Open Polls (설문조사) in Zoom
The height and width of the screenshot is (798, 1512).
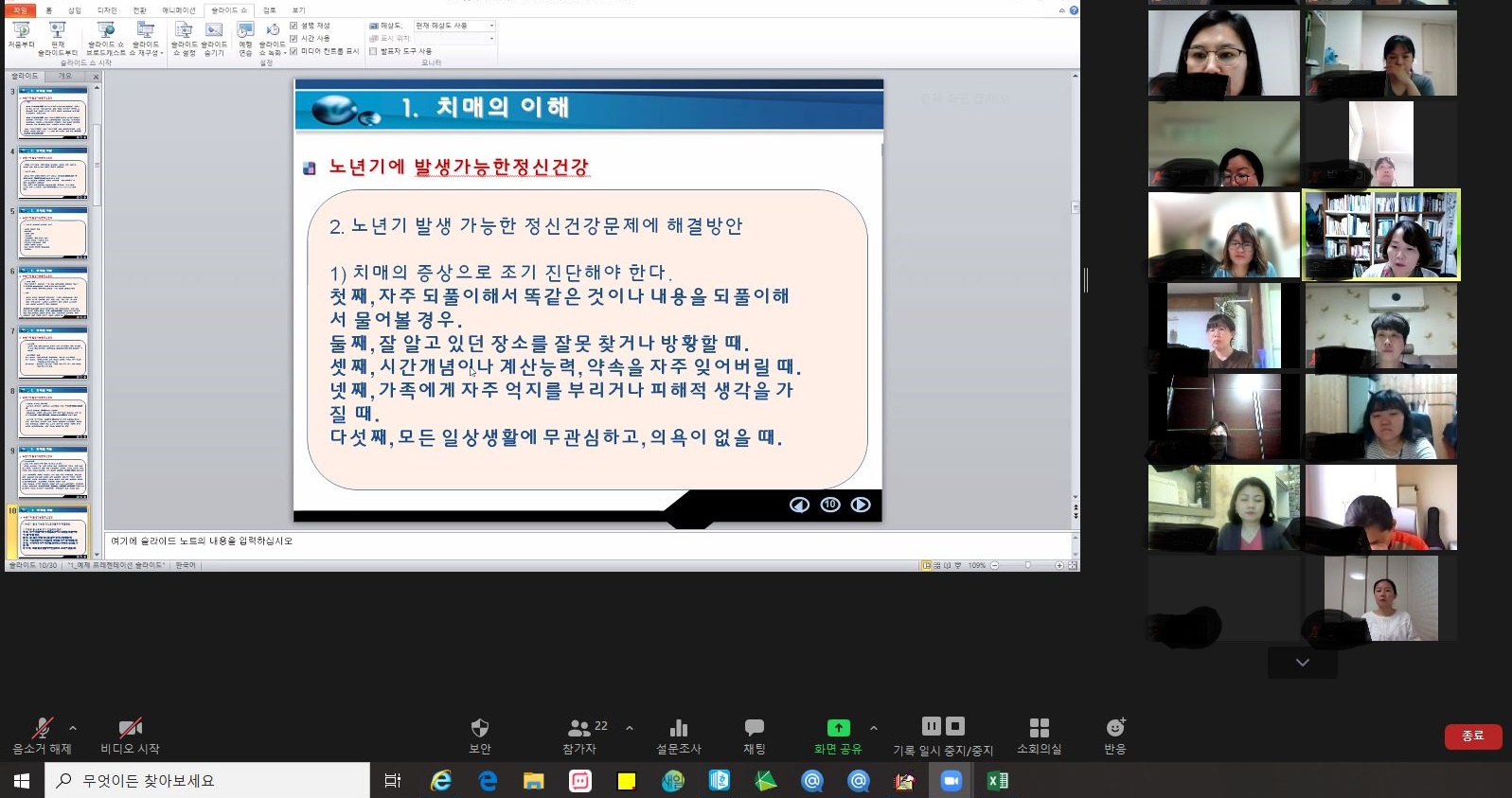click(679, 736)
